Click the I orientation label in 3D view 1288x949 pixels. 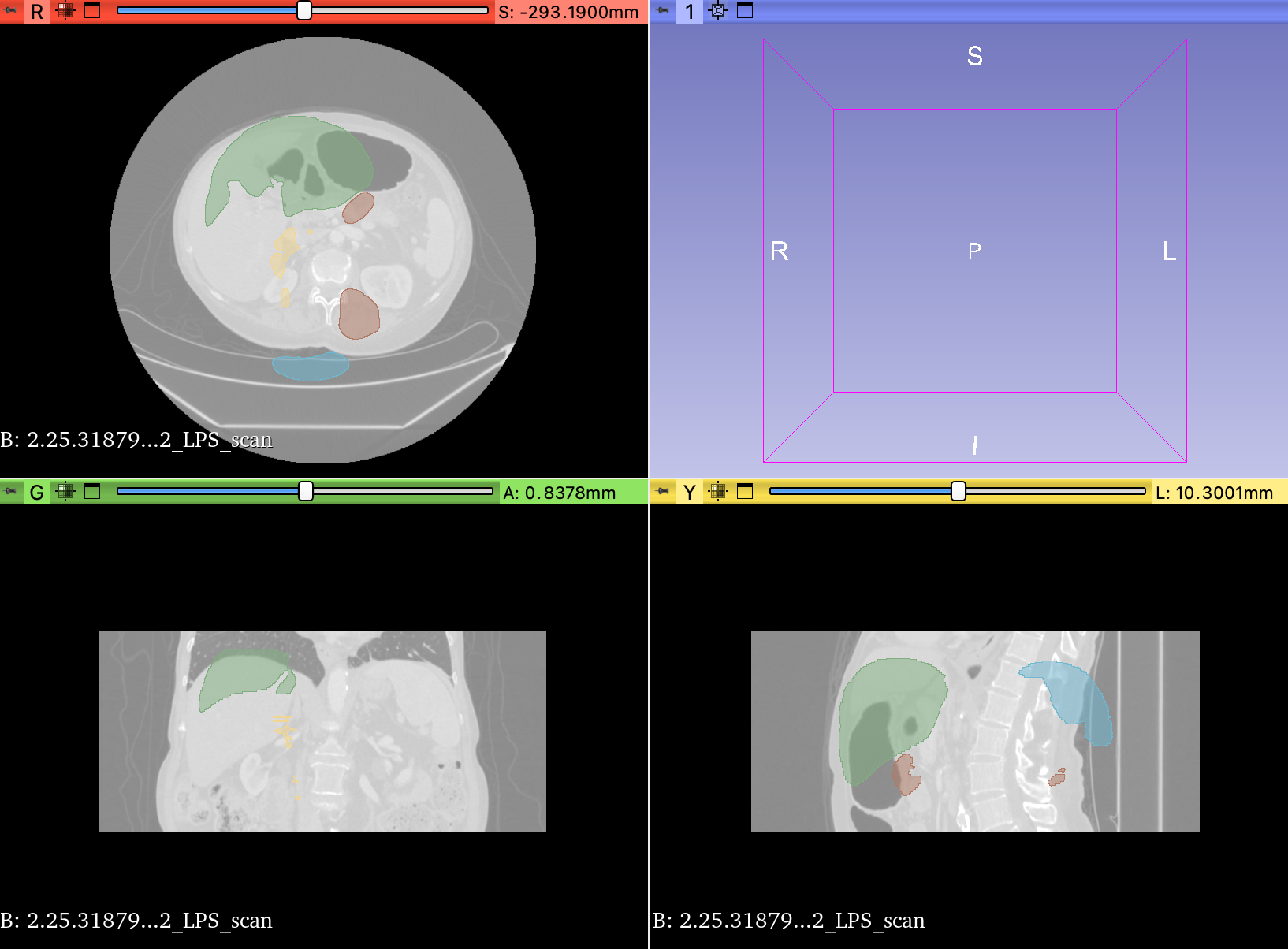[975, 445]
